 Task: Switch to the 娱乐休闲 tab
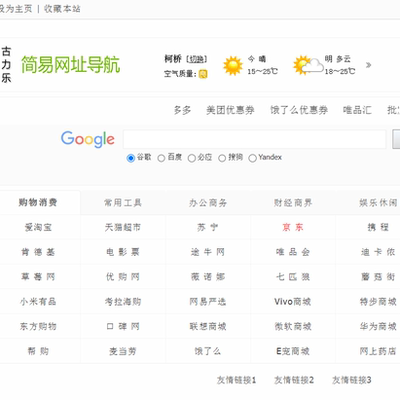378,203
